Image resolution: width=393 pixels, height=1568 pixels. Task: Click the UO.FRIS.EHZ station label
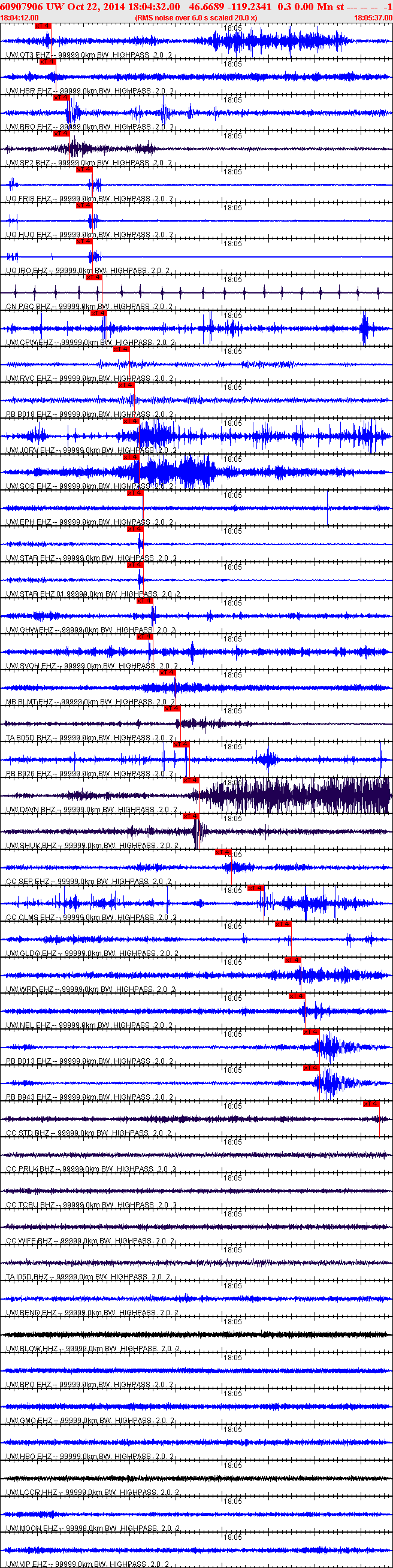click(90, 199)
